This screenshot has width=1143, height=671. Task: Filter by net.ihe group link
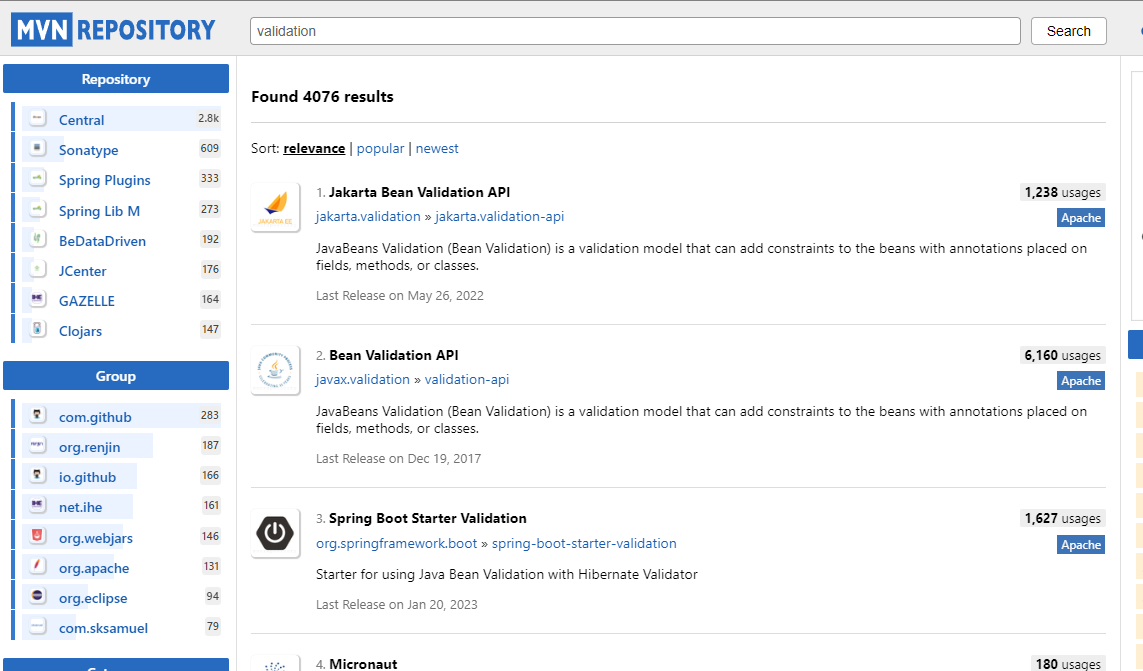click(81, 507)
